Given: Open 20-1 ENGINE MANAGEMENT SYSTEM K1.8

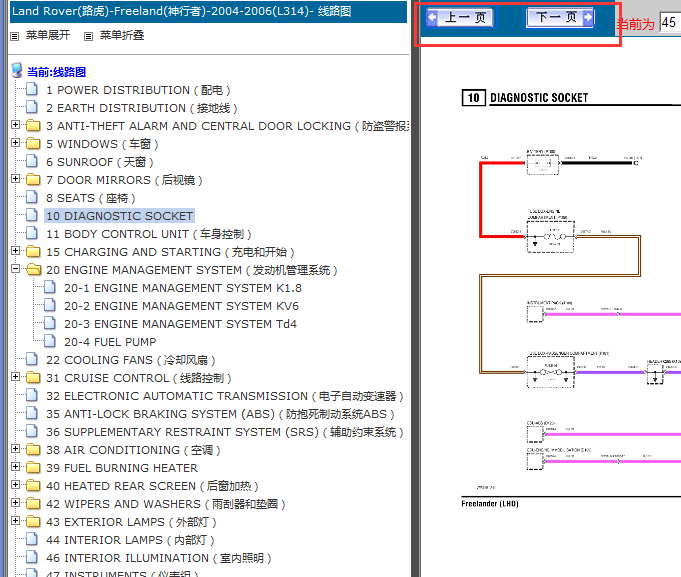Looking at the screenshot, I should 183,288.
